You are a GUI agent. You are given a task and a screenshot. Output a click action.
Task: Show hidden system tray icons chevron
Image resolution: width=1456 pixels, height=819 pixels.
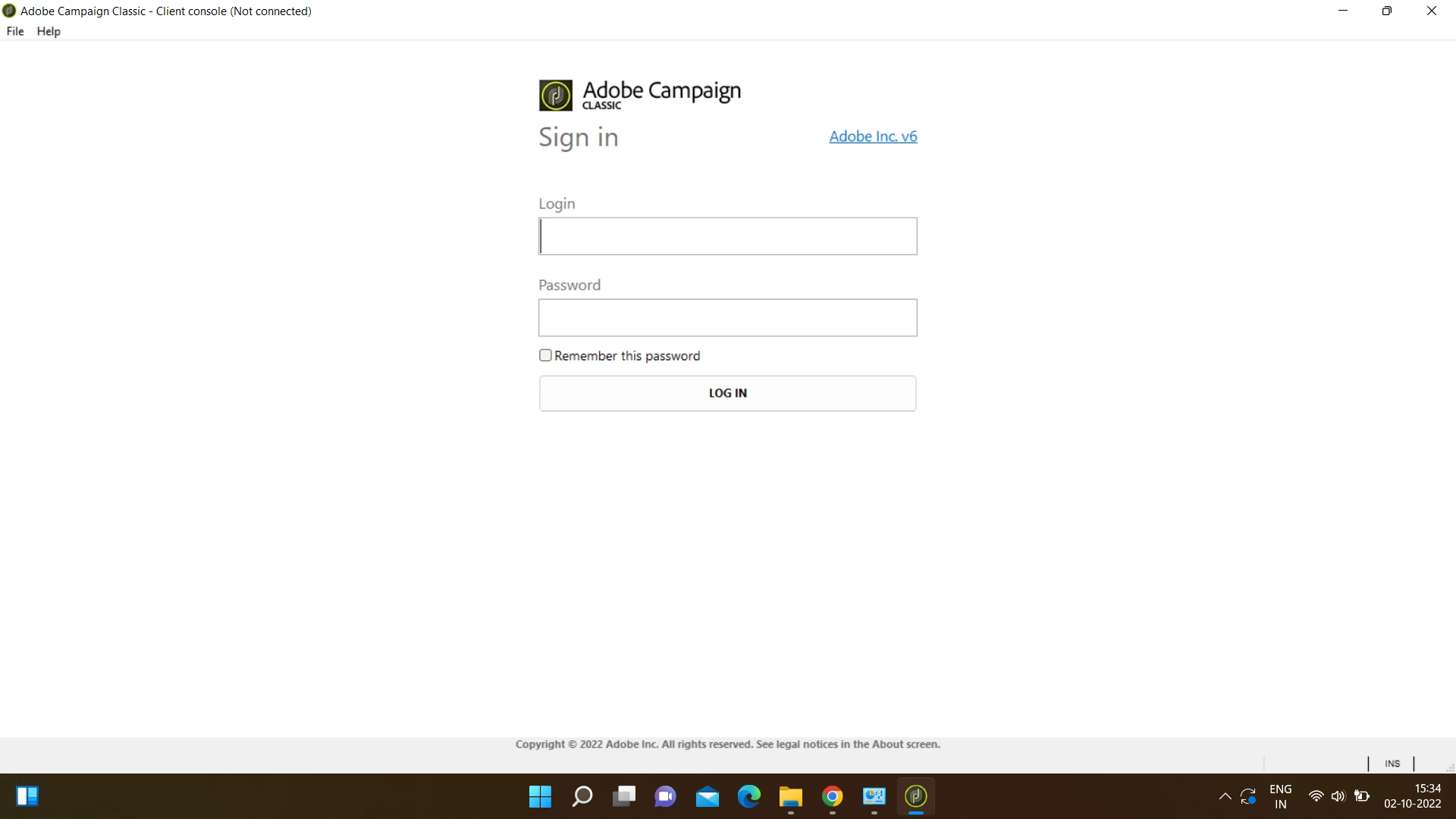point(1225,796)
